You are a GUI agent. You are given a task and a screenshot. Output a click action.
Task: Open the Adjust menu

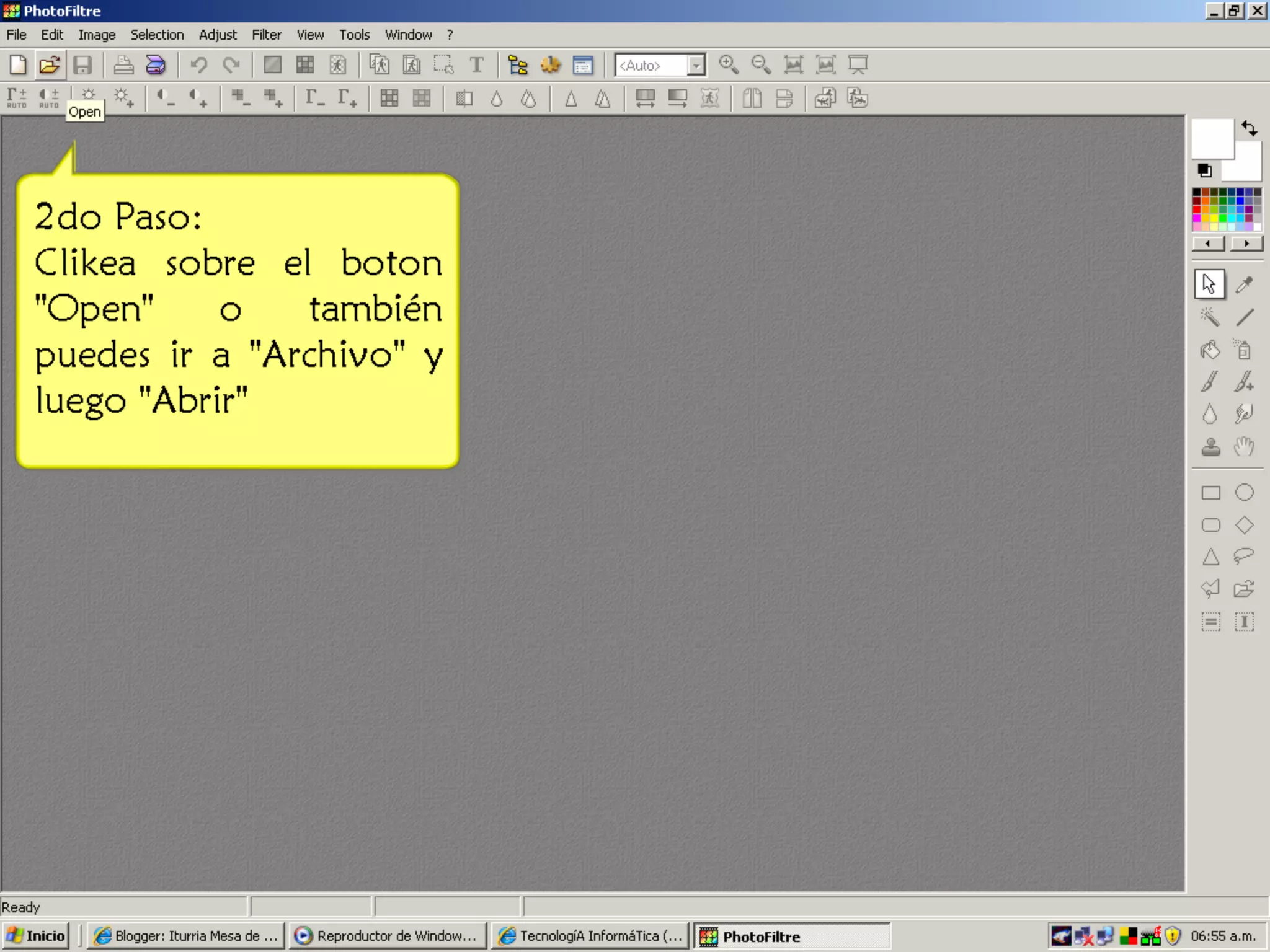tap(217, 35)
